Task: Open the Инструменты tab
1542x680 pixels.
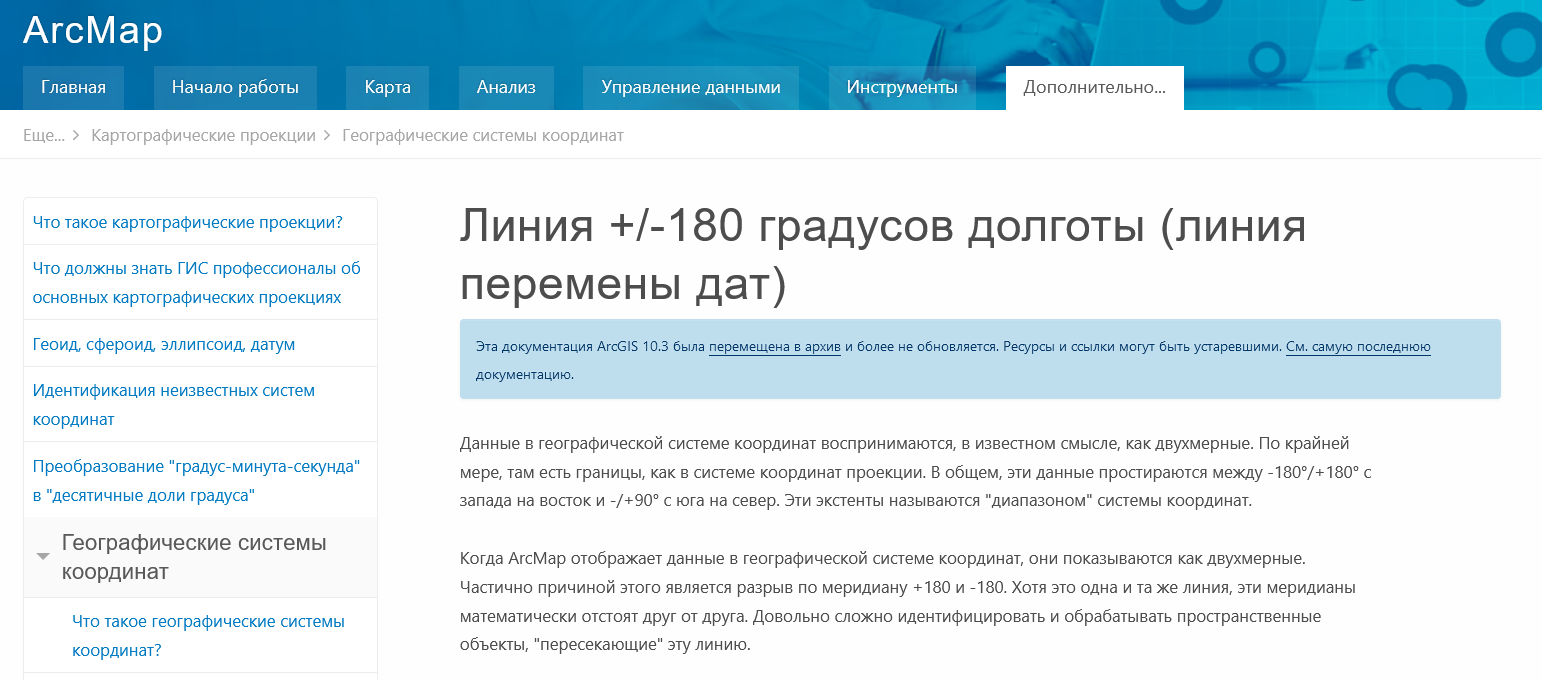Action: tap(902, 88)
